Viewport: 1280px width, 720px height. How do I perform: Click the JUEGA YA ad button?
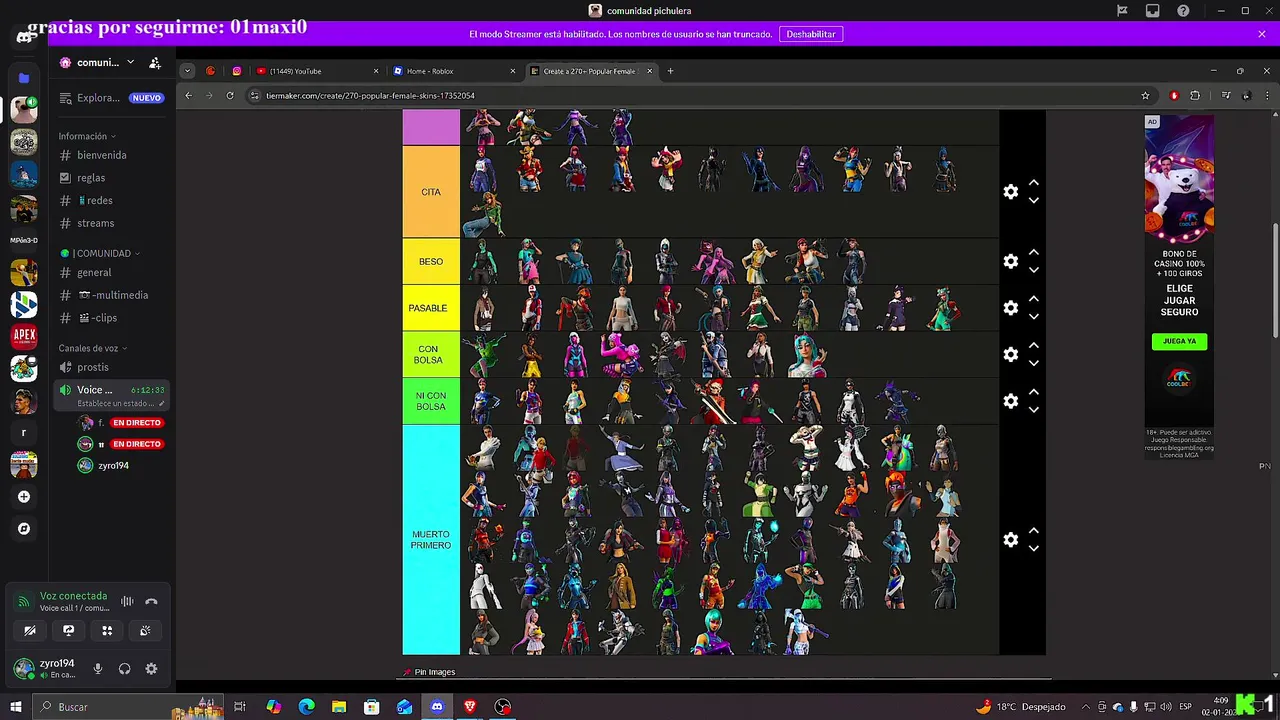pyautogui.click(x=1179, y=341)
